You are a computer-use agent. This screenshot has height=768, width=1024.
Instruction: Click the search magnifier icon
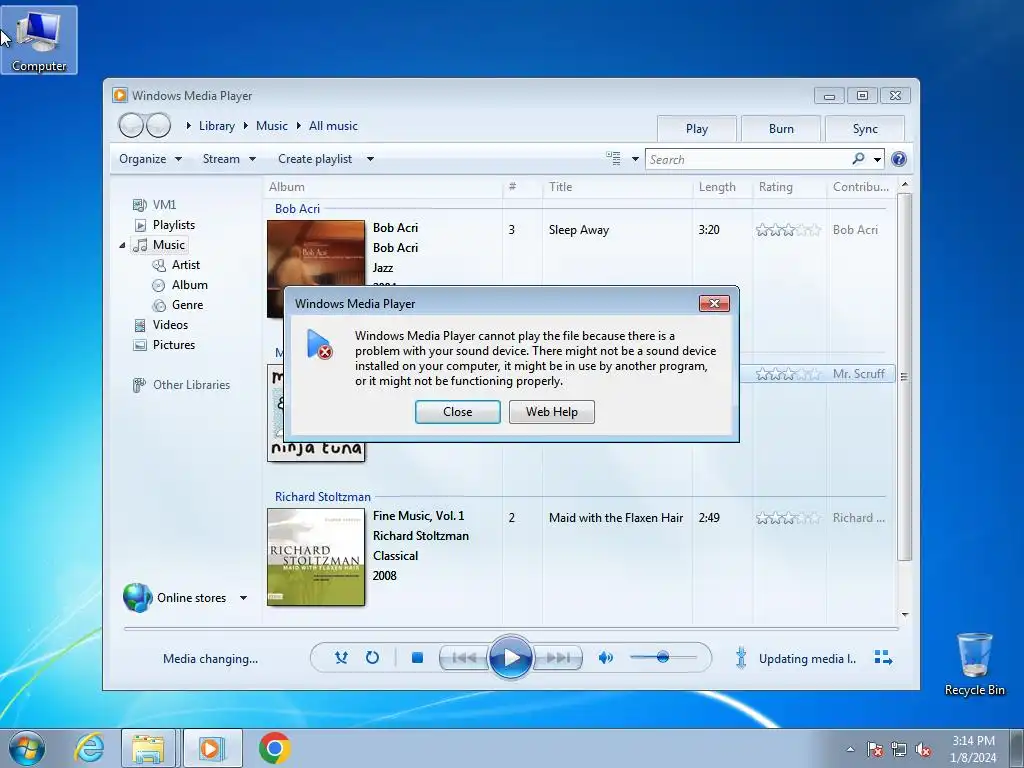pyautogui.click(x=858, y=159)
